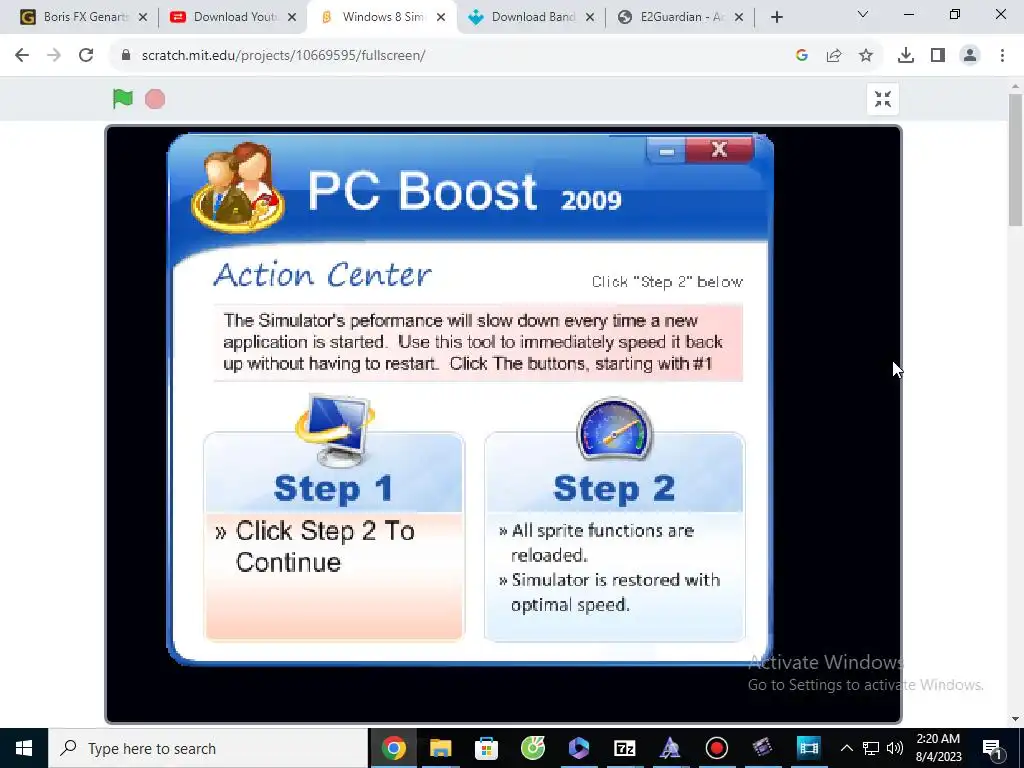Reload the current page
Screen dimensions: 1024x768
[x=86, y=56]
